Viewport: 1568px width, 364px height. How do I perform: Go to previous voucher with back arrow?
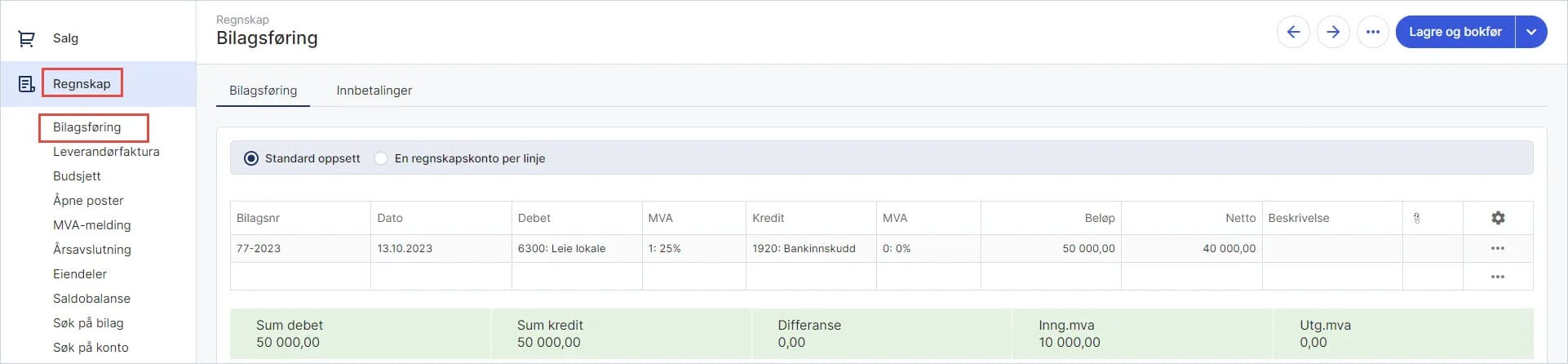1293,32
